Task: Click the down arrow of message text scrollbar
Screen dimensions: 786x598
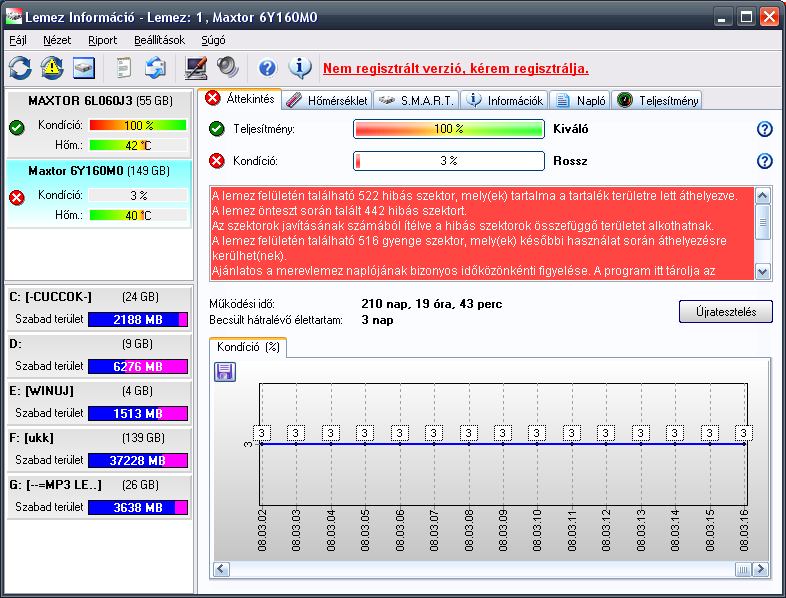Action: tap(762, 272)
